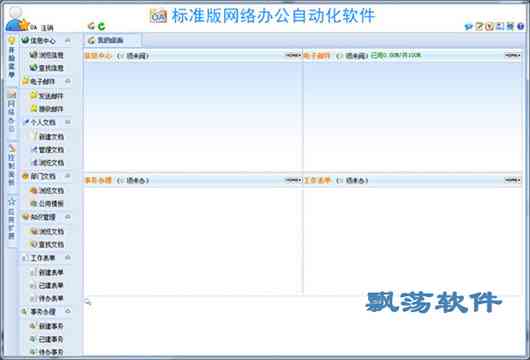Click the user avatar icon at top left
This screenshot has width=530, height=360.
tap(16, 19)
